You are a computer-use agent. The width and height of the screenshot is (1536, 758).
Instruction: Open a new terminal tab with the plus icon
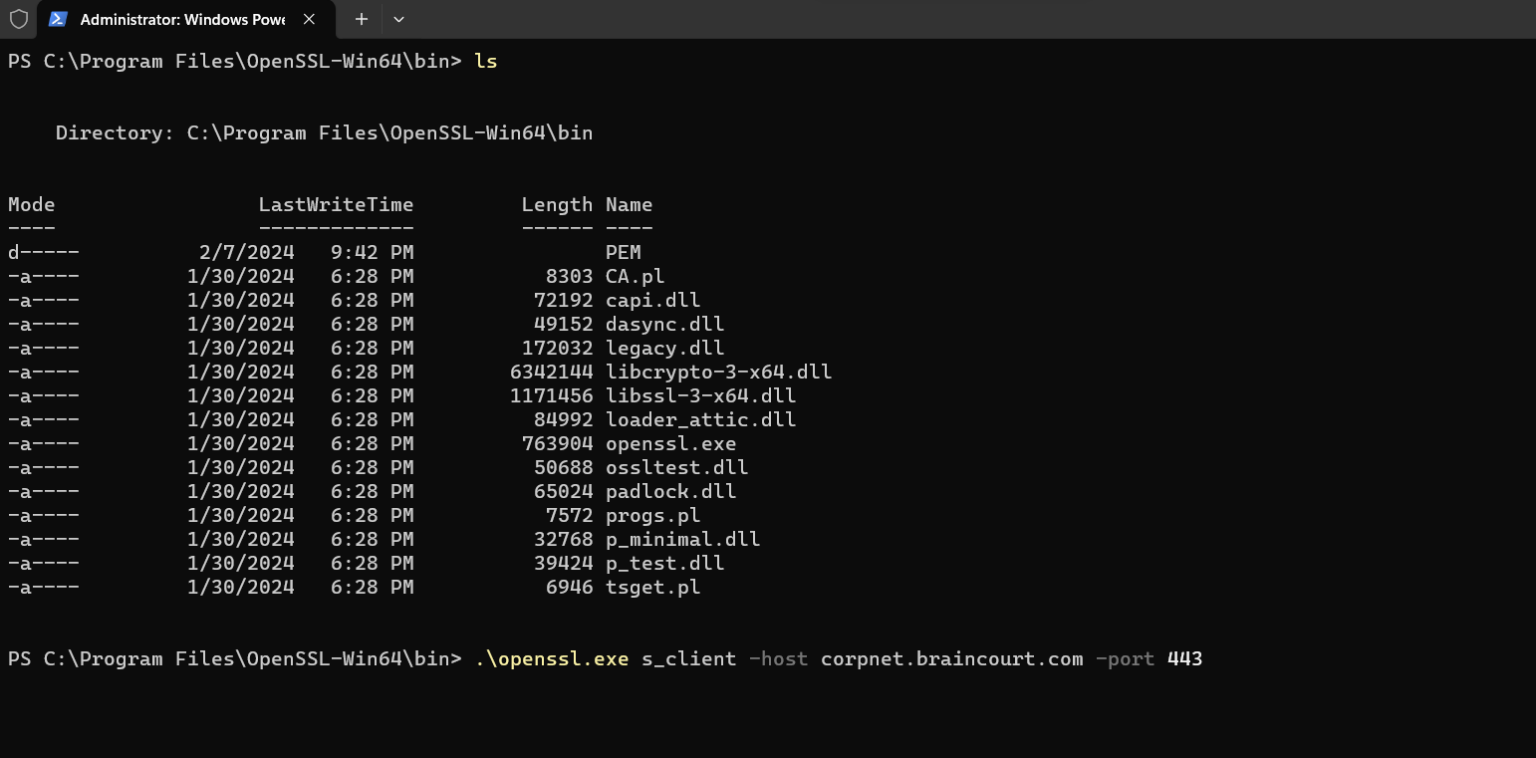(x=360, y=19)
